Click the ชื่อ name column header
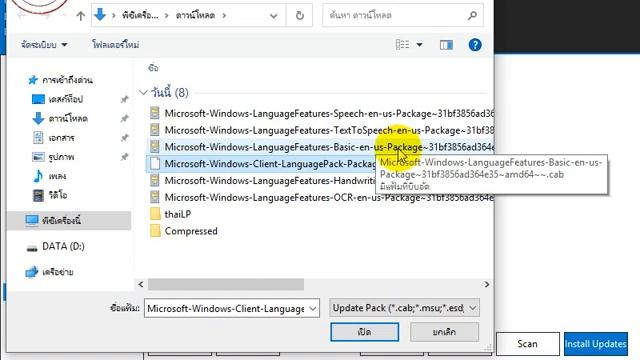The height and width of the screenshot is (360, 640). point(153,68)
